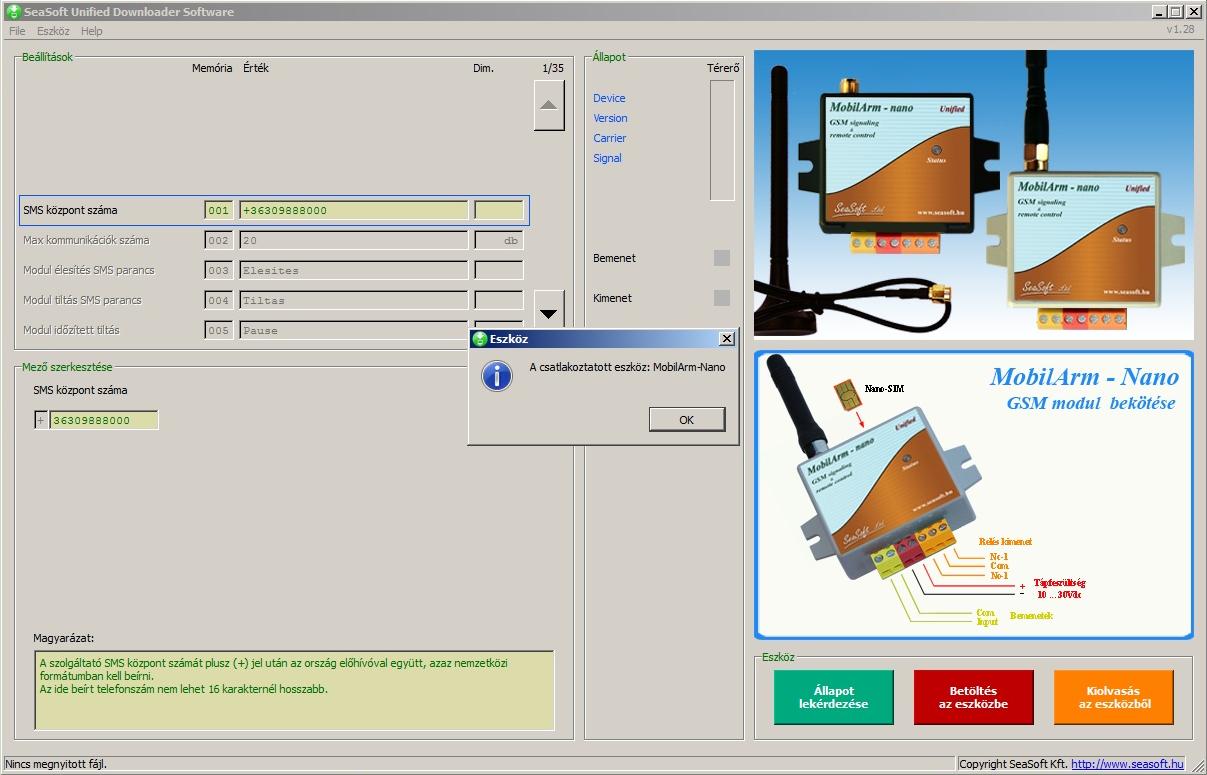Click the plus sign prefix box
The image size is (1207, 775).
[41, 420]
